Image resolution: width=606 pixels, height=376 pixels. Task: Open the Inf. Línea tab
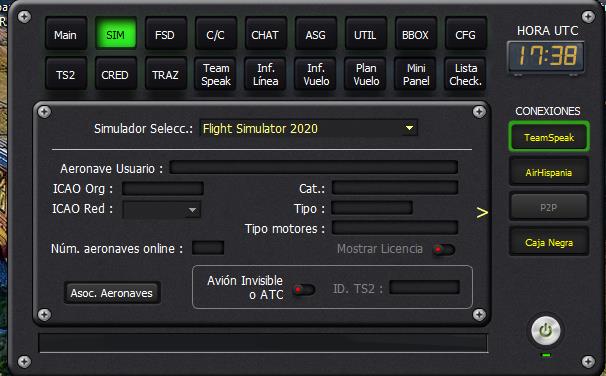coord(266,73)
